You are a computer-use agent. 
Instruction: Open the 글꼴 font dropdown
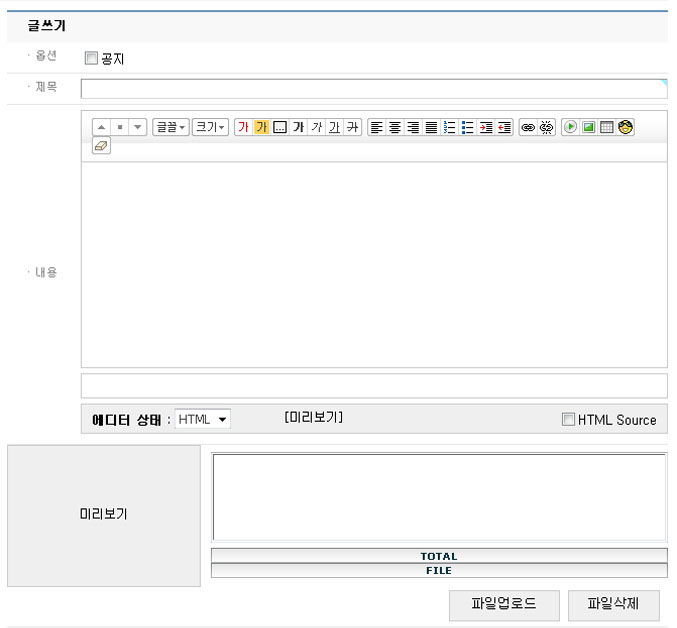[170, 127]
